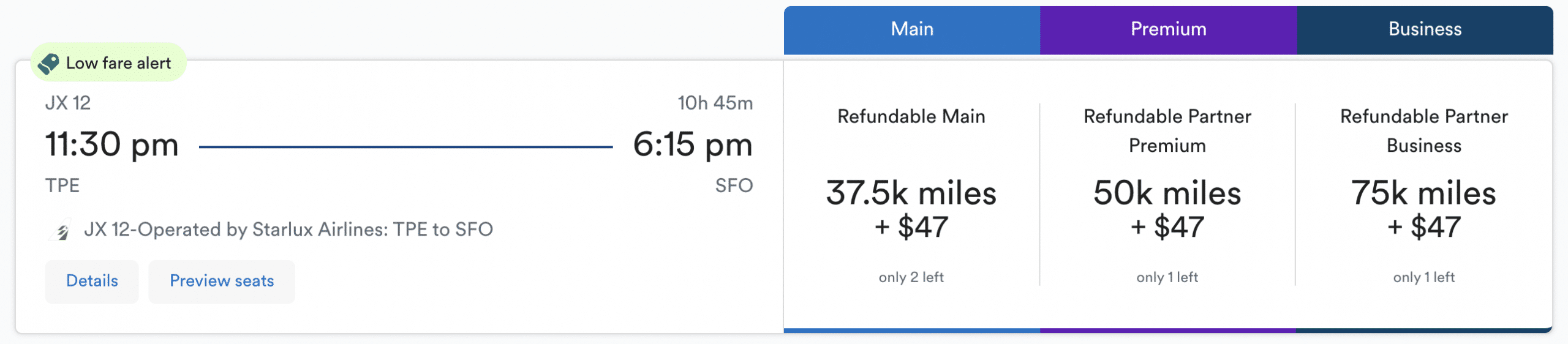Switch to the Premium cabin tab
The width and height of the screenshot is (1568, 344).
(x=1168, y=29)
